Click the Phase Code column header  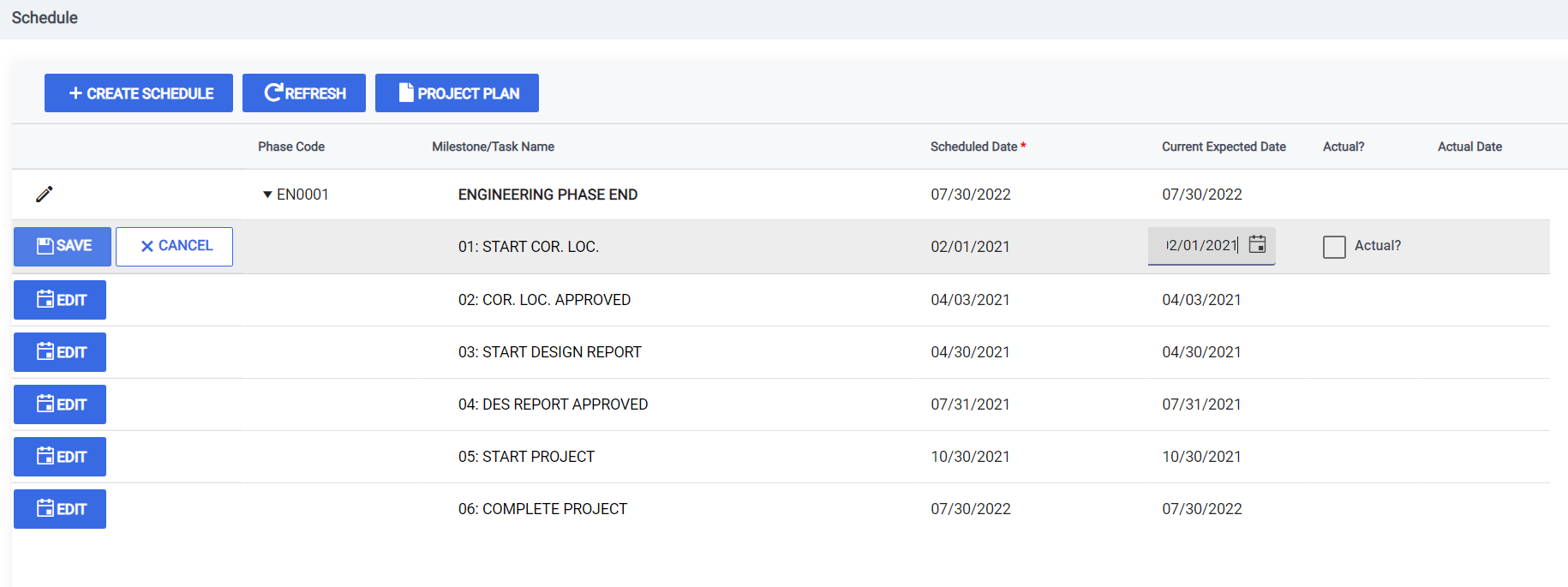coord(291,147)
